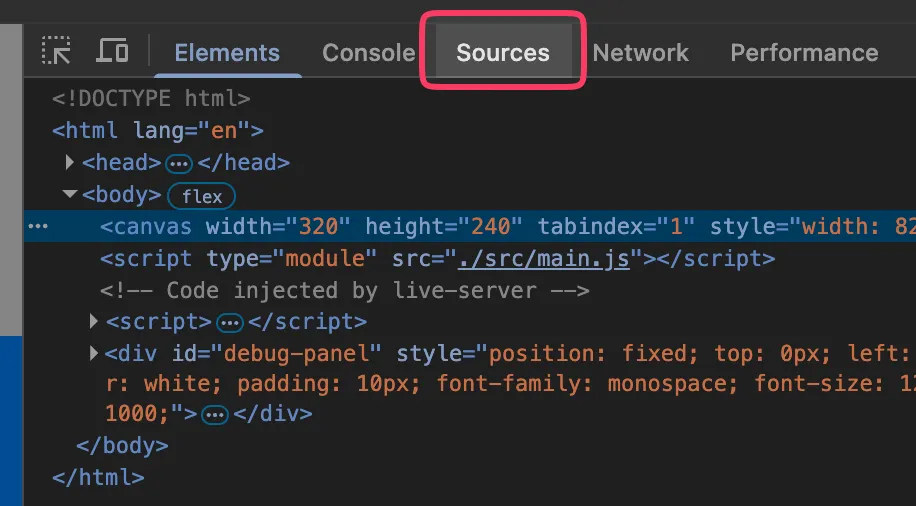Click the ellipsis badge inside the head tag
This screenshot has width=916, height=506.
[x=179, y=163]
